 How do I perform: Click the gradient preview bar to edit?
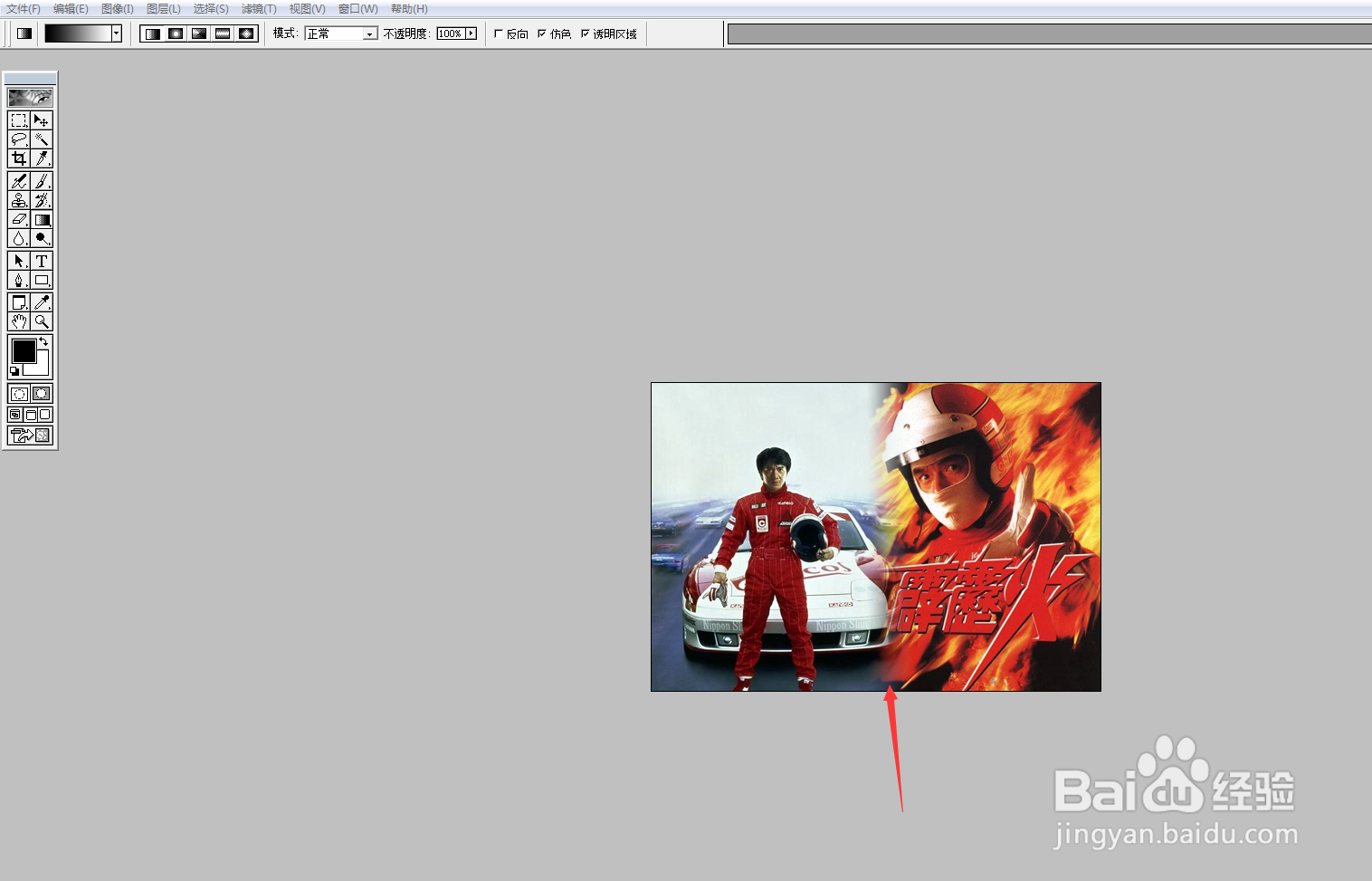(78, 34)
